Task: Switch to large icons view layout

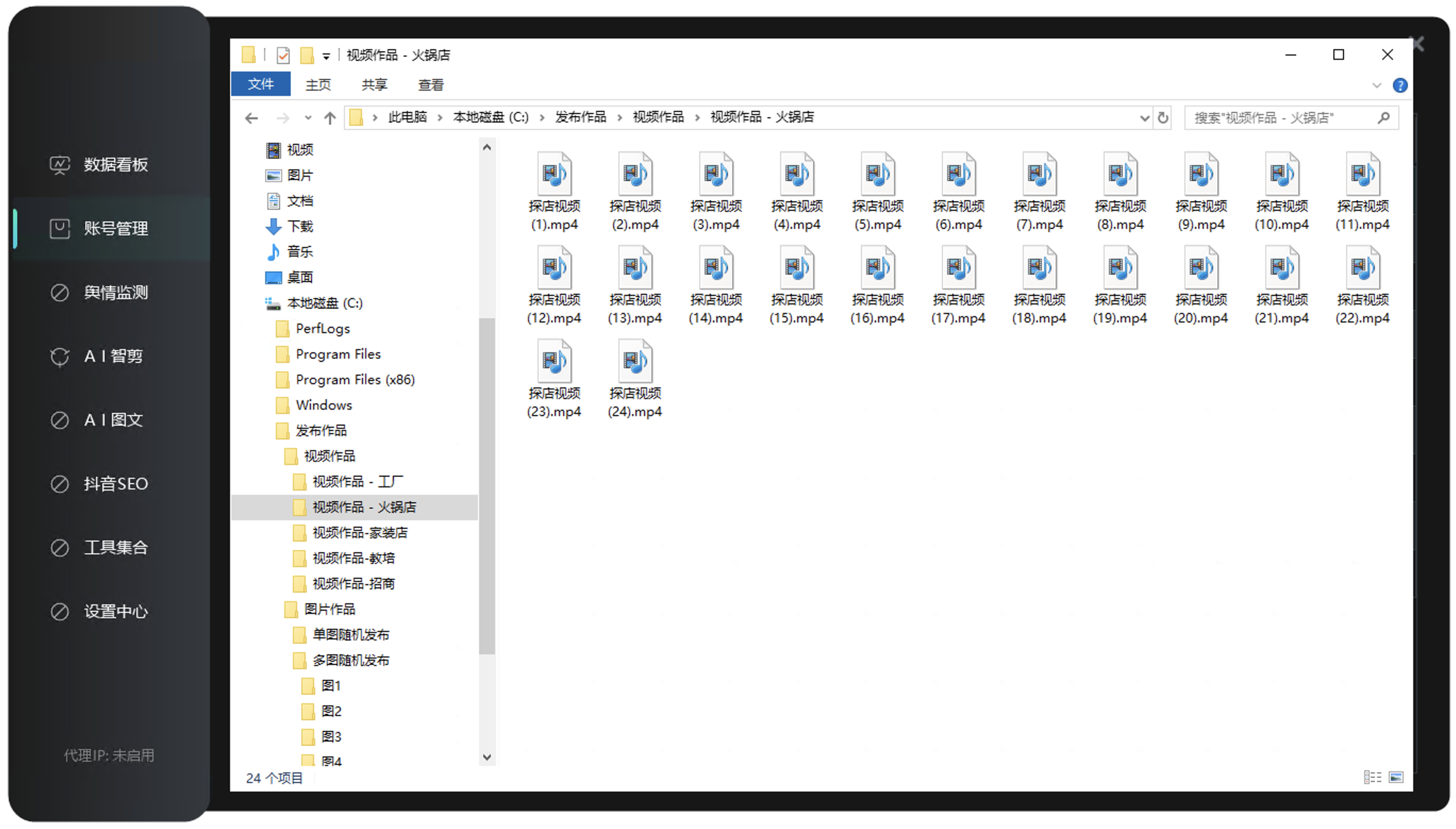Action: pos(1396,777)
